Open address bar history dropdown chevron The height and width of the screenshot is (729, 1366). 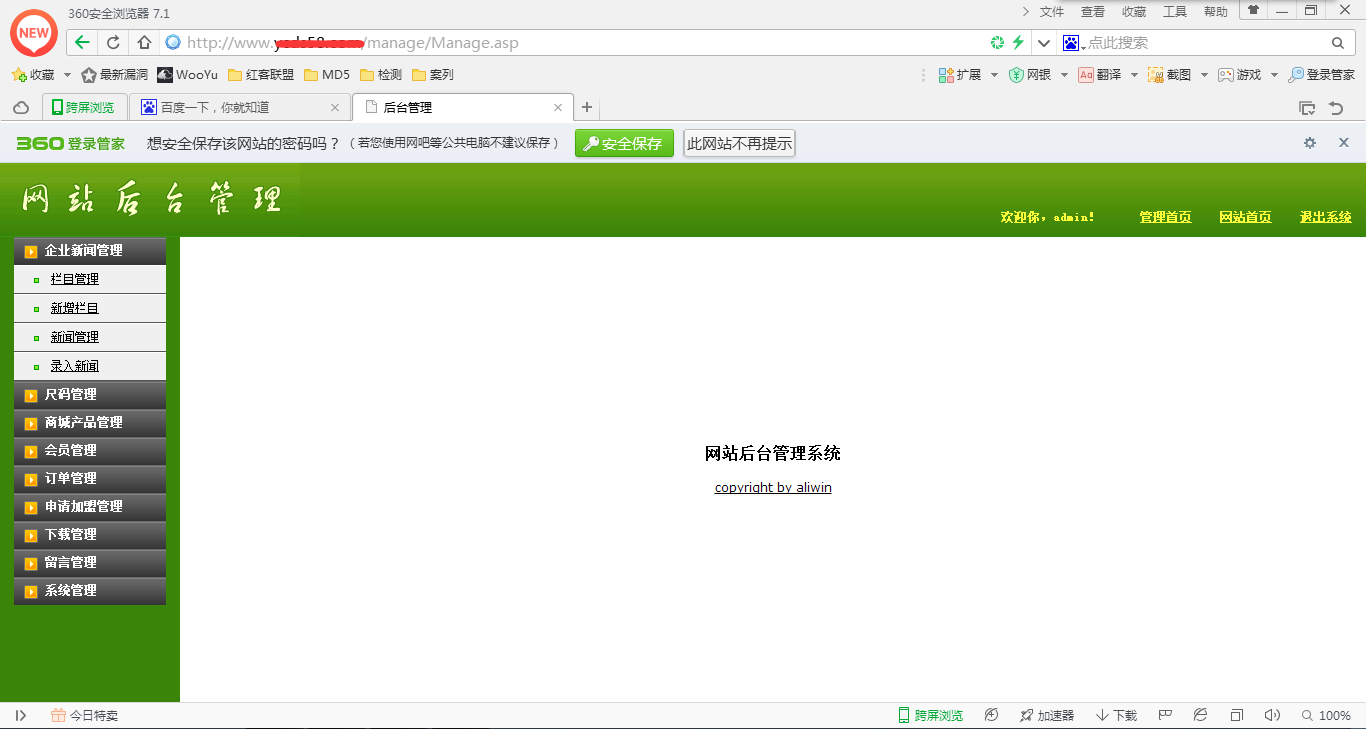click(x=1044, y=43)
